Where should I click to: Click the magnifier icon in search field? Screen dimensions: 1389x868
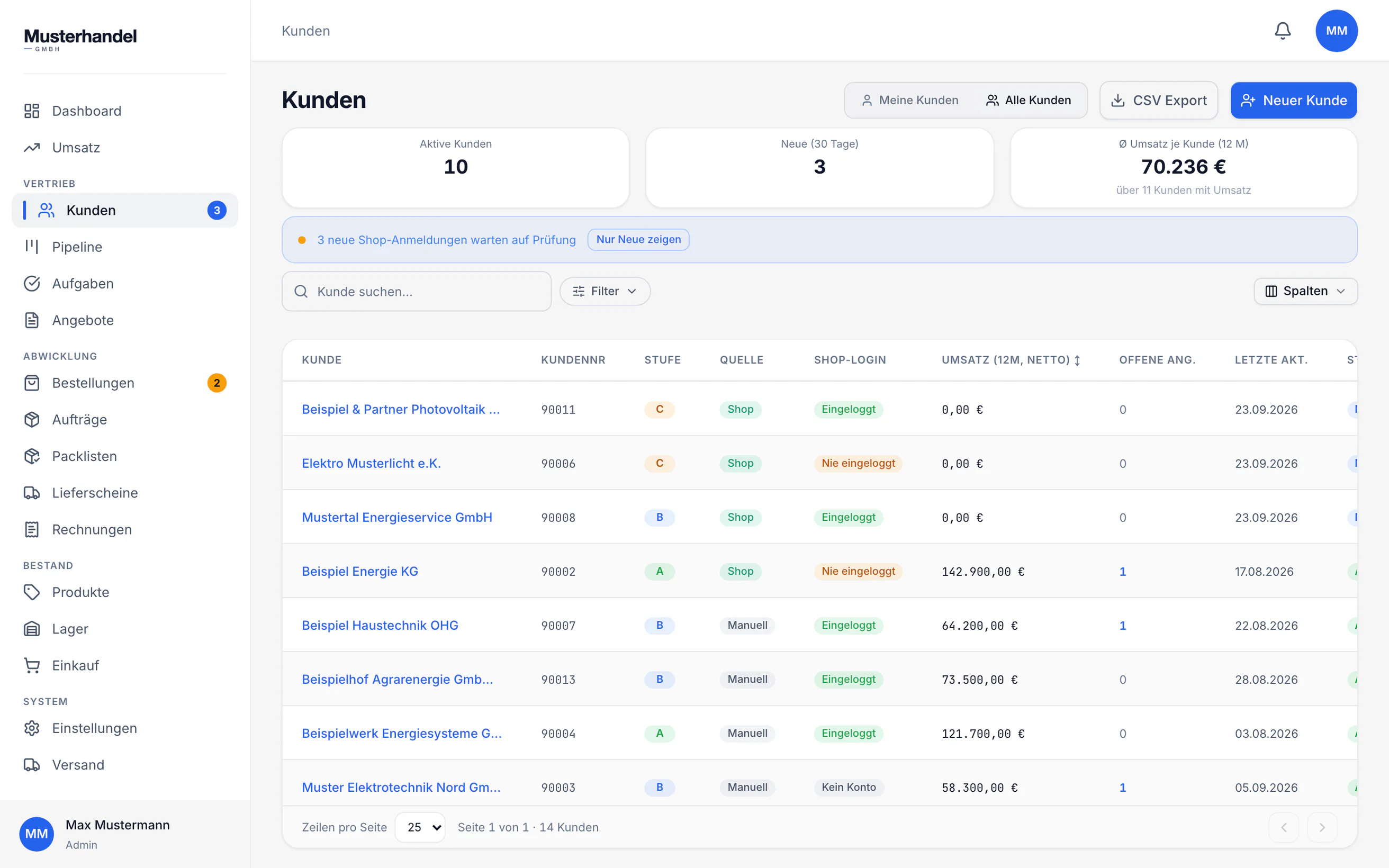tap(301, 292)
